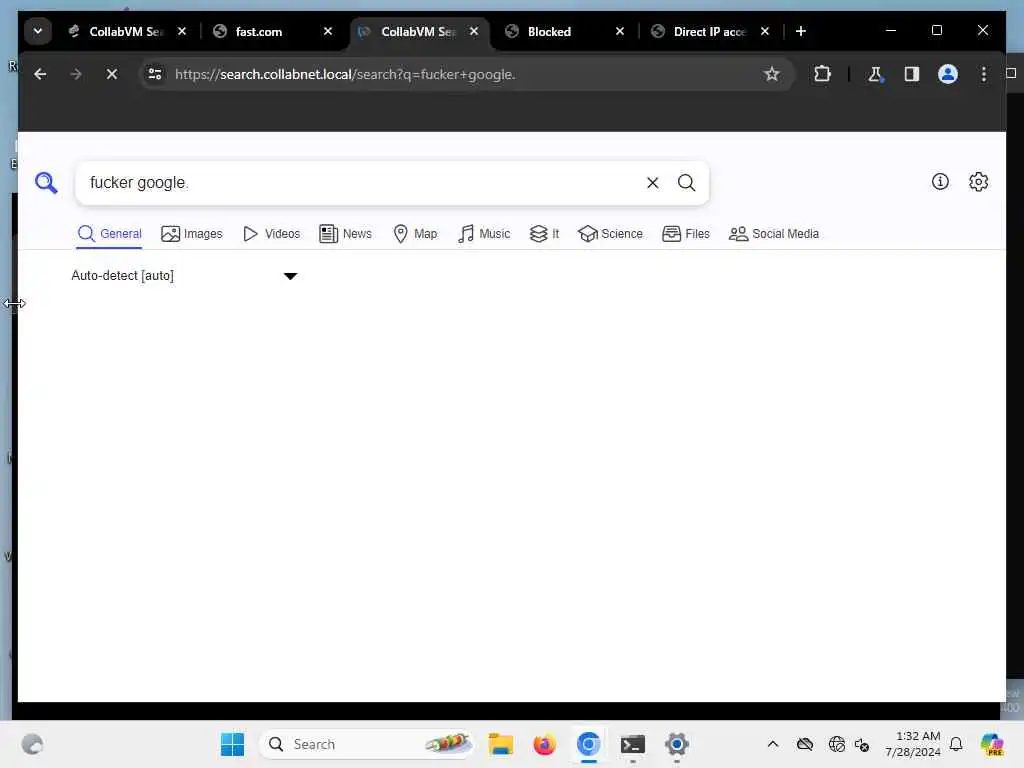This screenshot has width=1024, height=768.
Task: Open the Copilot preview icon
Action: click(992, 744)
